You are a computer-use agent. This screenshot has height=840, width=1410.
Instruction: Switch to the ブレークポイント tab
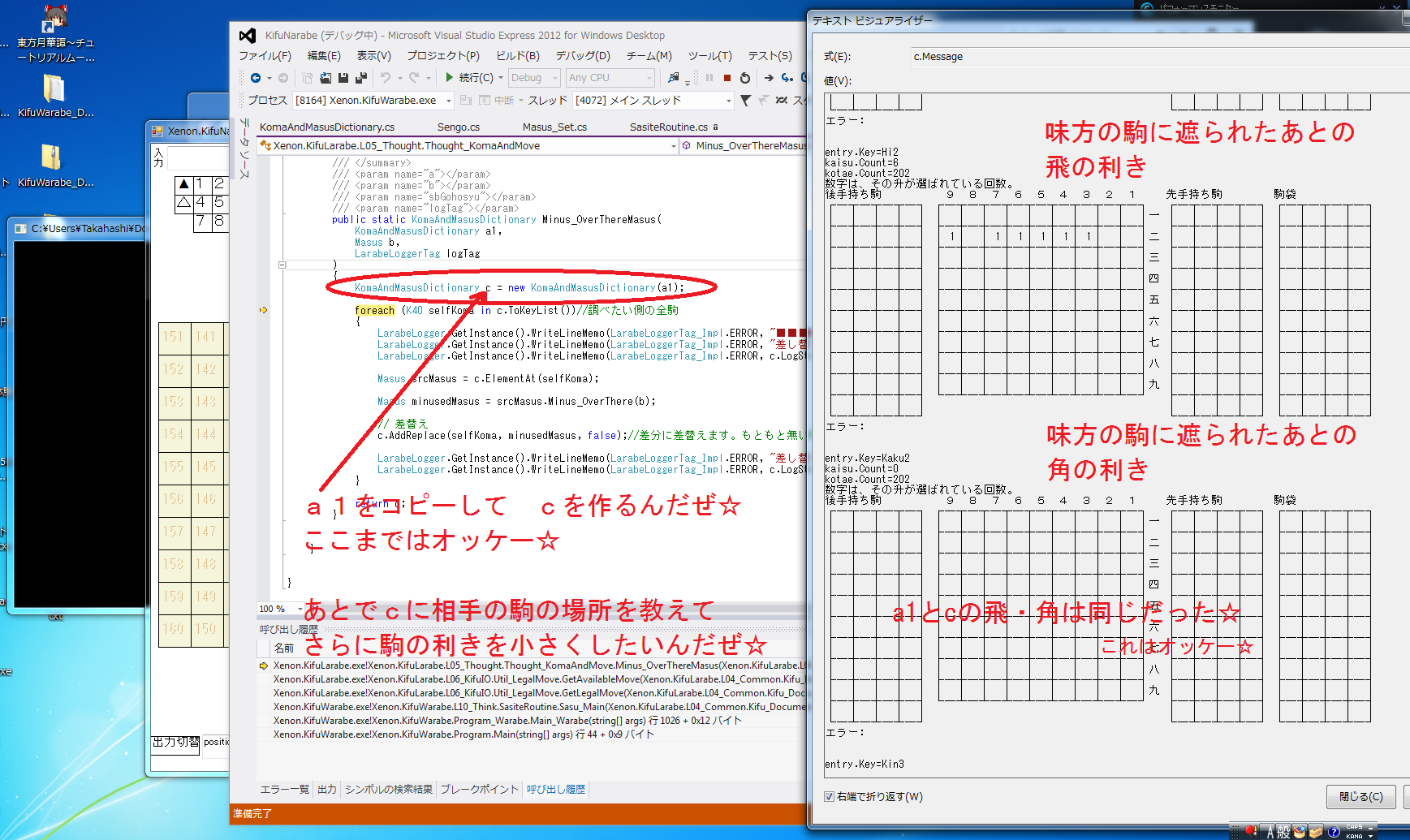pos(480,789)
